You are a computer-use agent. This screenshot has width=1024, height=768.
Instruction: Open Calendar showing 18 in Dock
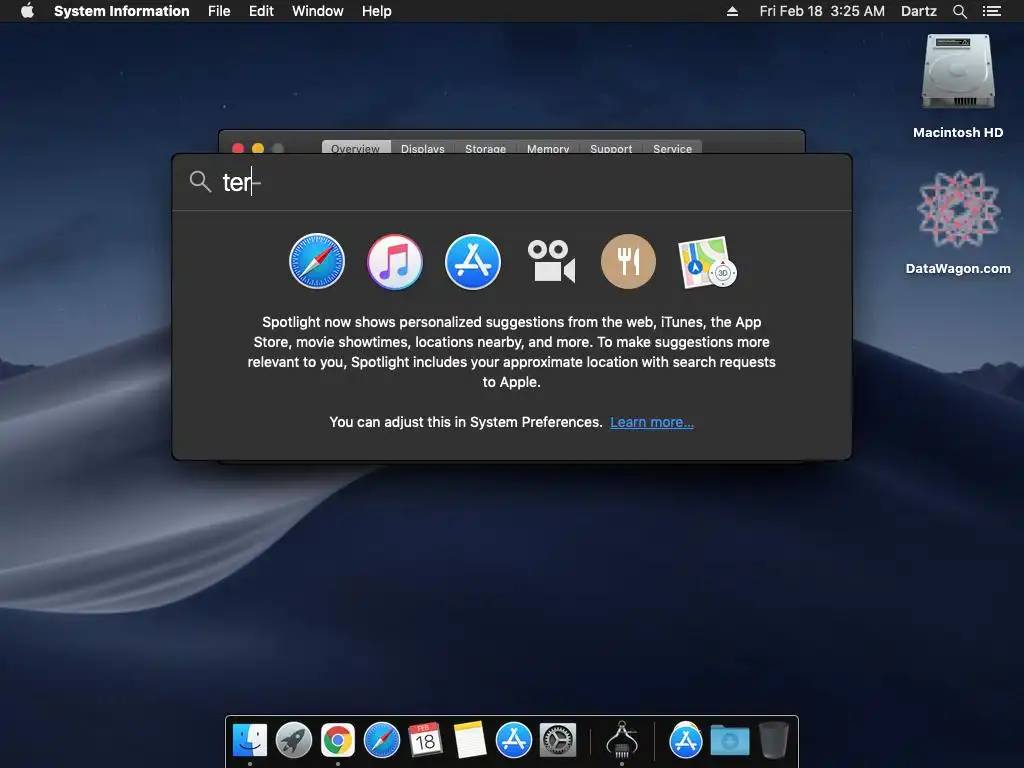[425, 741]
